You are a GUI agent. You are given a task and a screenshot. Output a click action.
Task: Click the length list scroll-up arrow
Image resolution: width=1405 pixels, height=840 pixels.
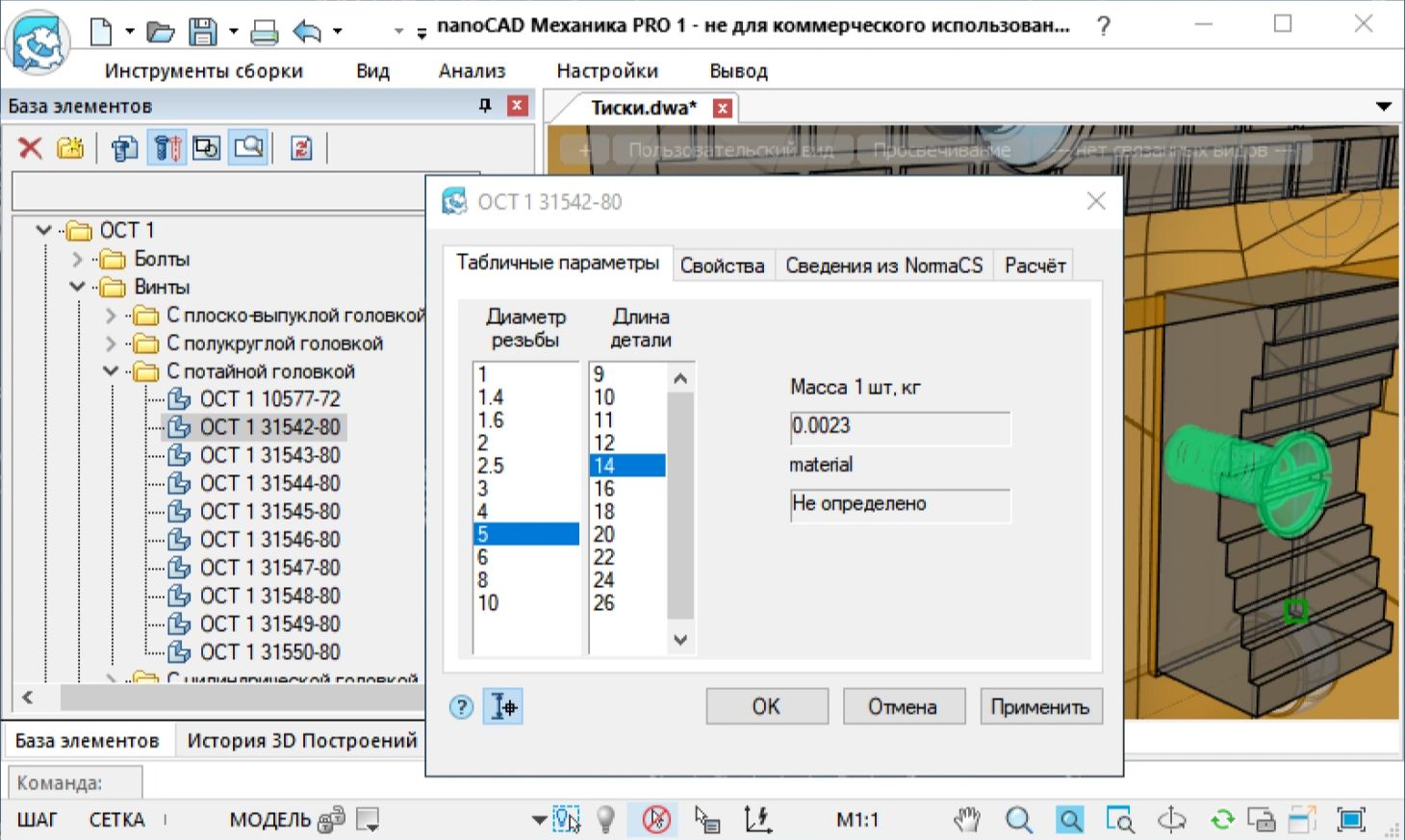[x=680, y=378]
